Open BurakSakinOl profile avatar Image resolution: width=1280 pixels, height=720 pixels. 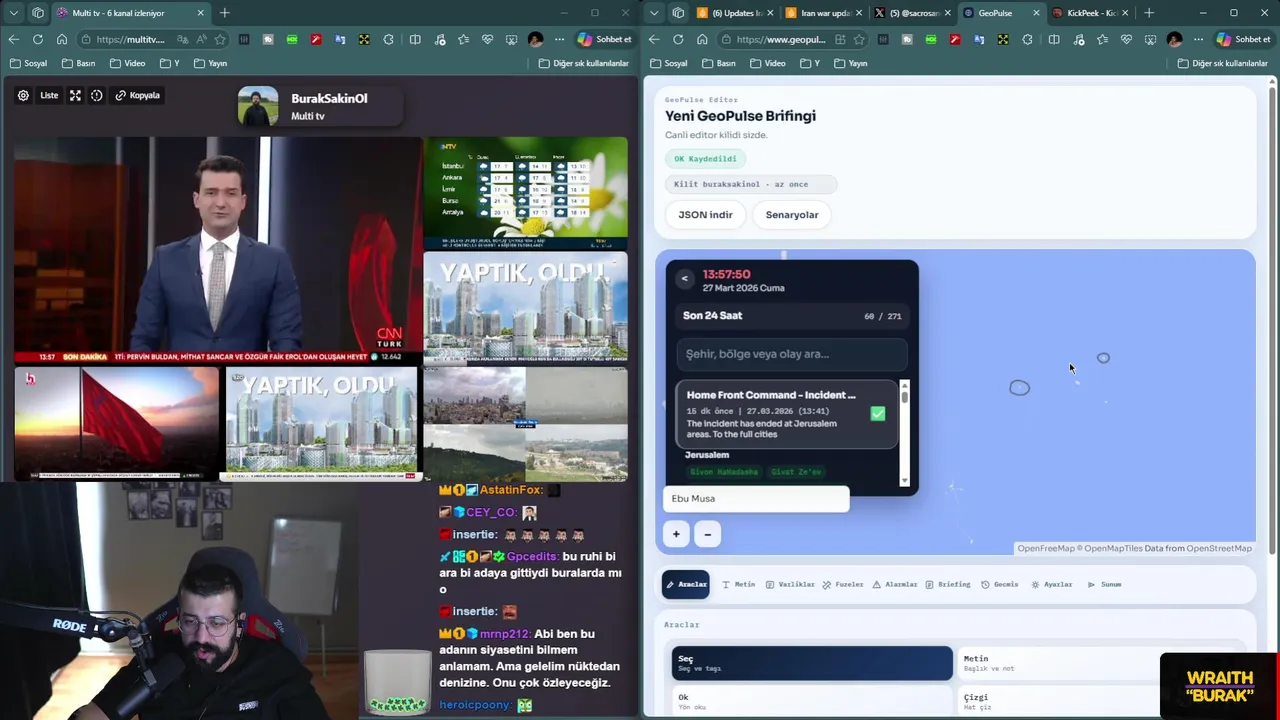point(258,106)
